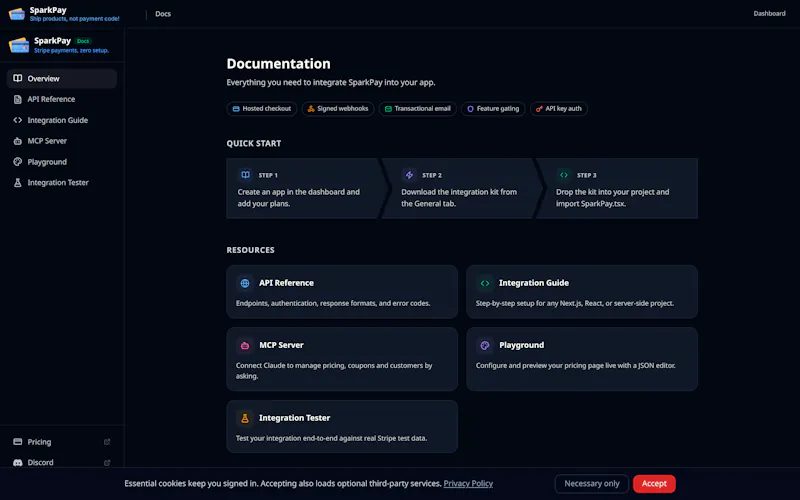Click the Documentation page heading
The image size is (800, 500).
pyautogui.click(x=279, y=64)
